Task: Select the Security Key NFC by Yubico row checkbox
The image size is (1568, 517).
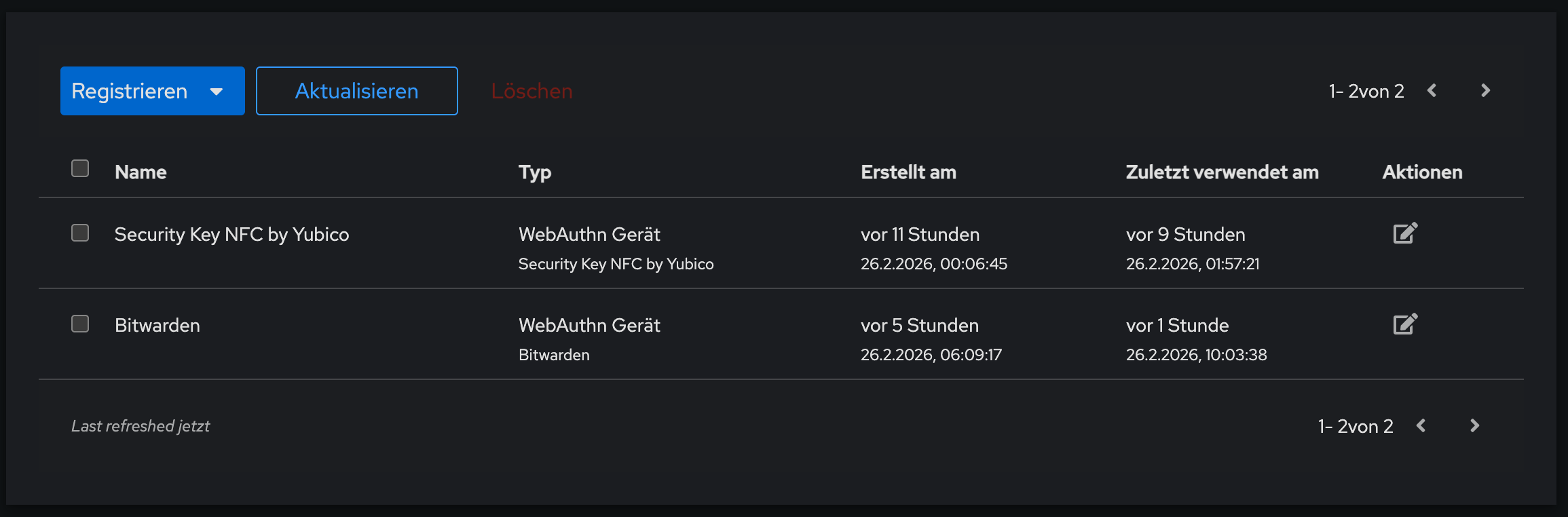Action: coord(80,233)
